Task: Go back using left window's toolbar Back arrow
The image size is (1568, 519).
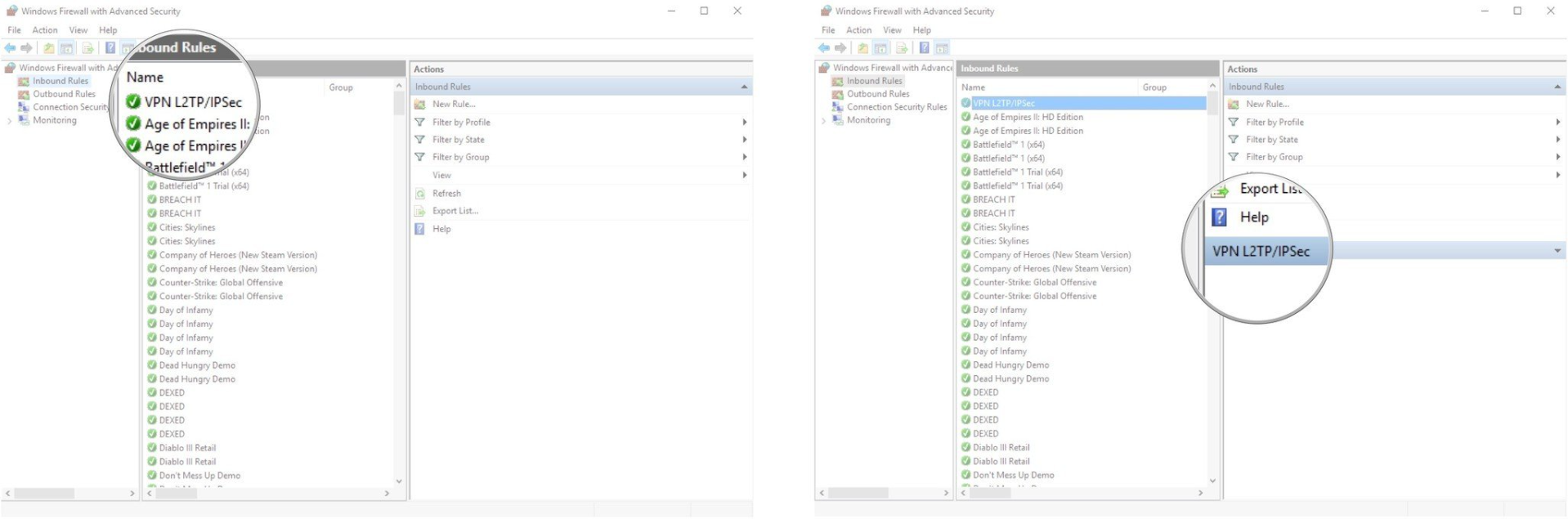Action: click(10, 48)
